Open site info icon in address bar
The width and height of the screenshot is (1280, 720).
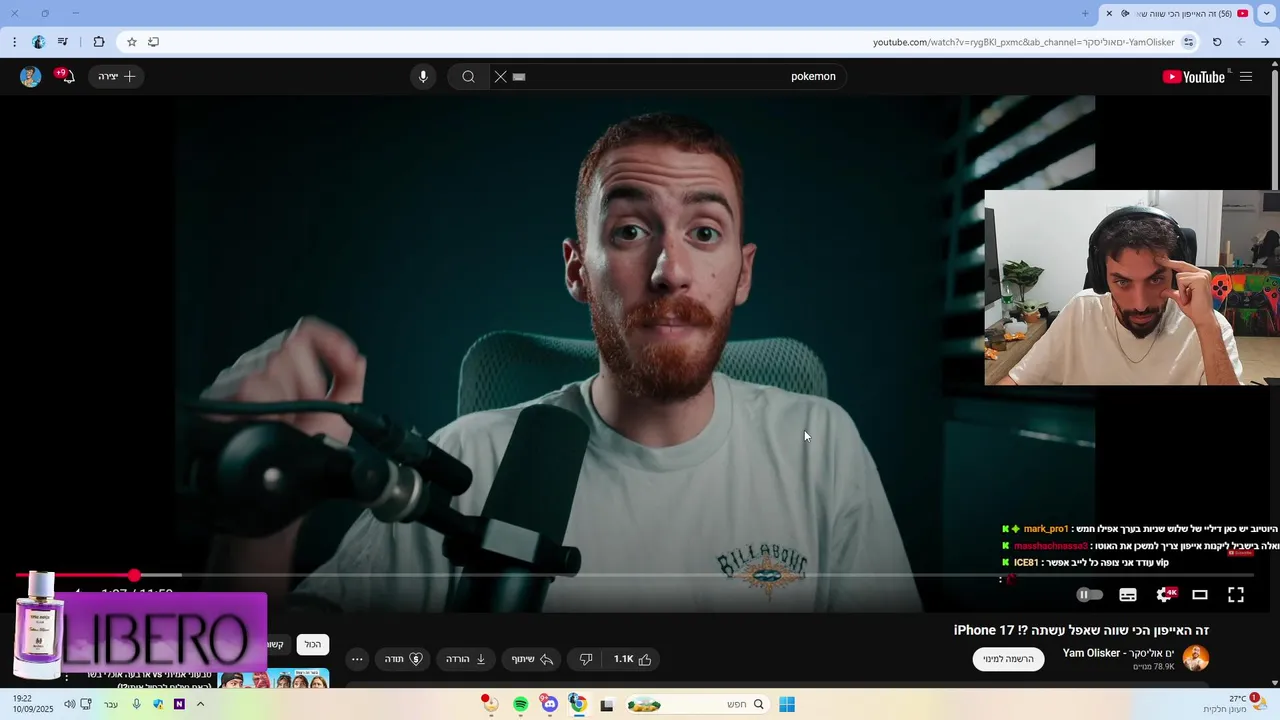[x=1188, y=42]
